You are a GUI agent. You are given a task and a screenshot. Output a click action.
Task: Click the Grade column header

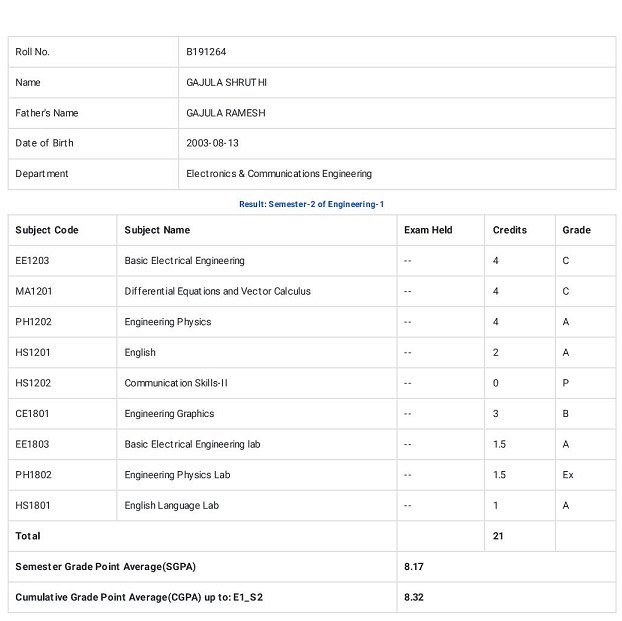(x=576, y=230)
